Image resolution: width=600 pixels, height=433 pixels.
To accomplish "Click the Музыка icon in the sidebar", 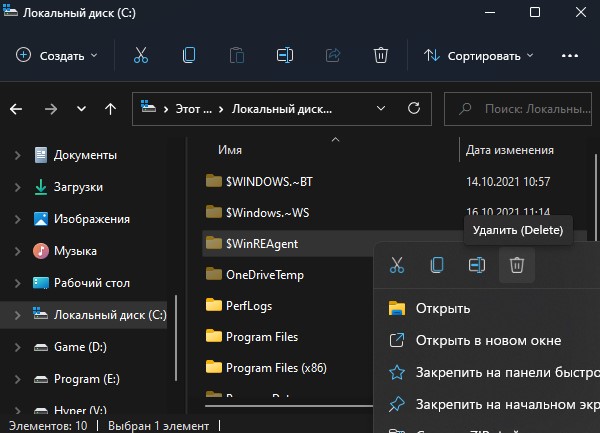I will click(41, 251).
